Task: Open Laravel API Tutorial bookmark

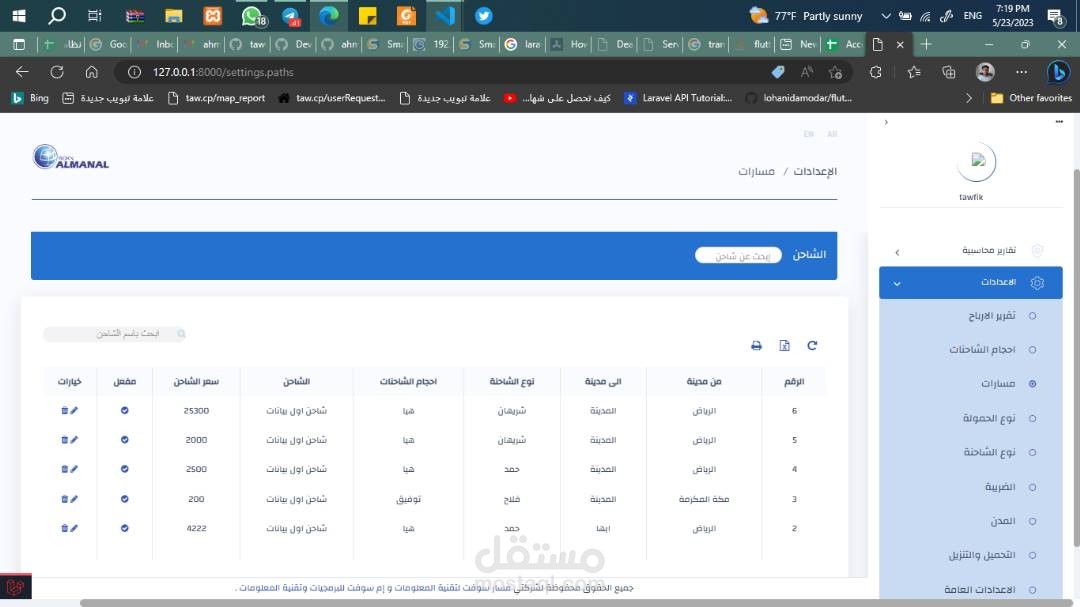Action: pos(678,98)
